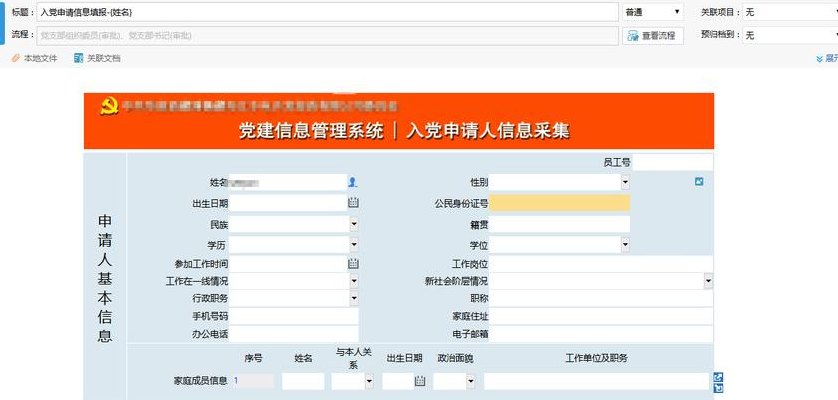
Task: Click the Communist Party emblem logo
Action: pyautogui.click(x=109, y=106)
